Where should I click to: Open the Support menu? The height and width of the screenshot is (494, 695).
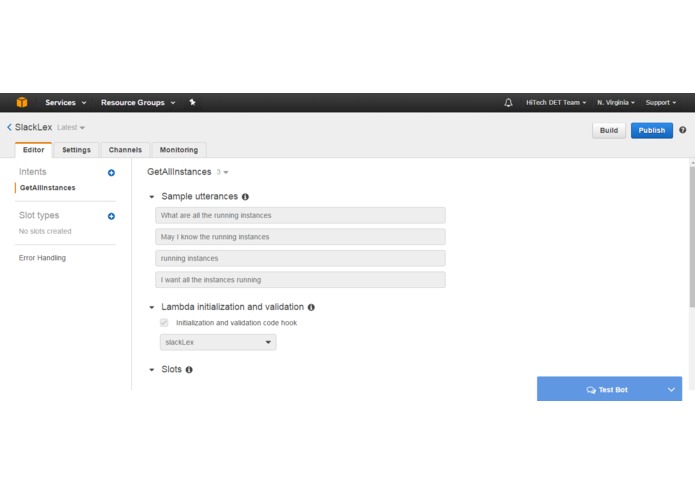pos(660,102)
